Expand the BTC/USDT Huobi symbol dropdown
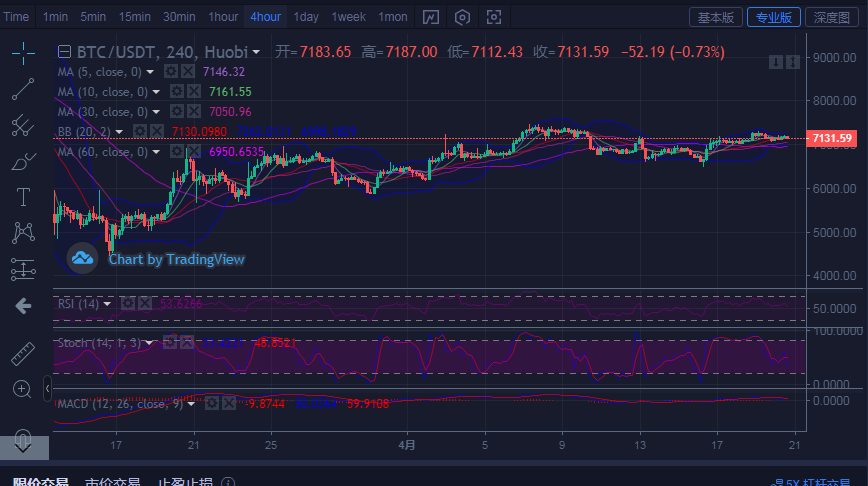868x486 pixels. (256, 52)
